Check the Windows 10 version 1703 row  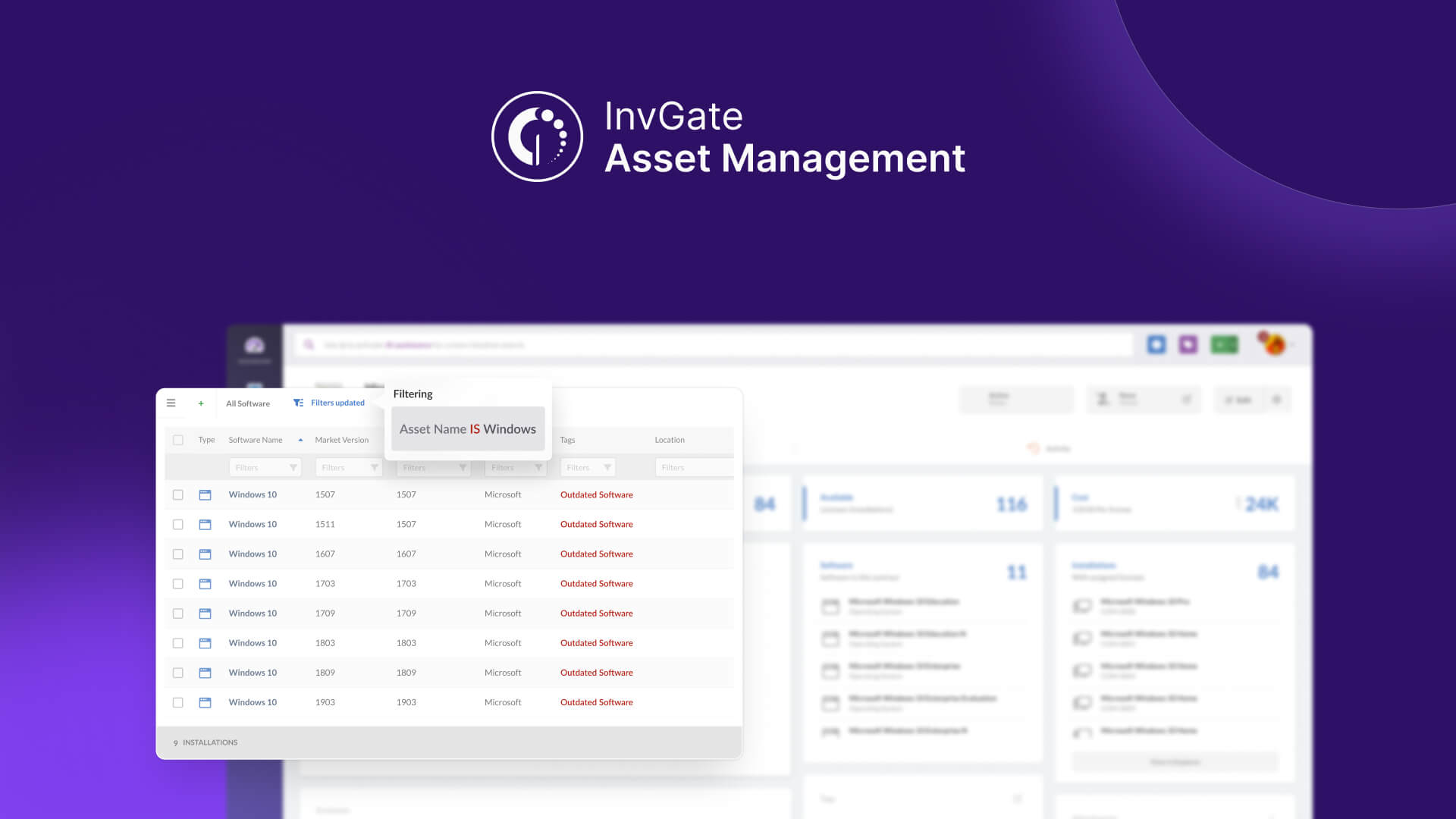click(x=178, y=584)
